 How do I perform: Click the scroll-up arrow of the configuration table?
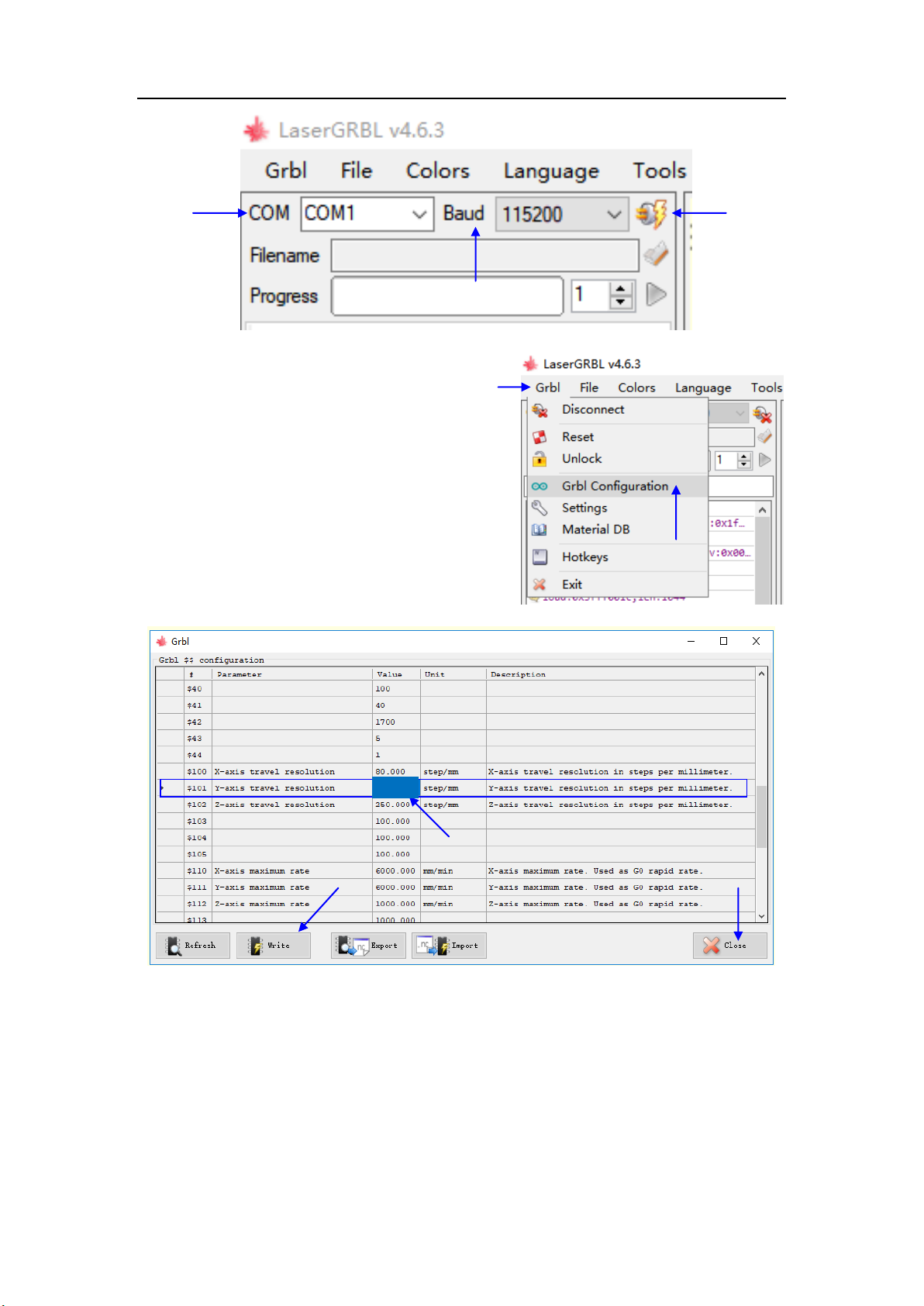(761, 674)
